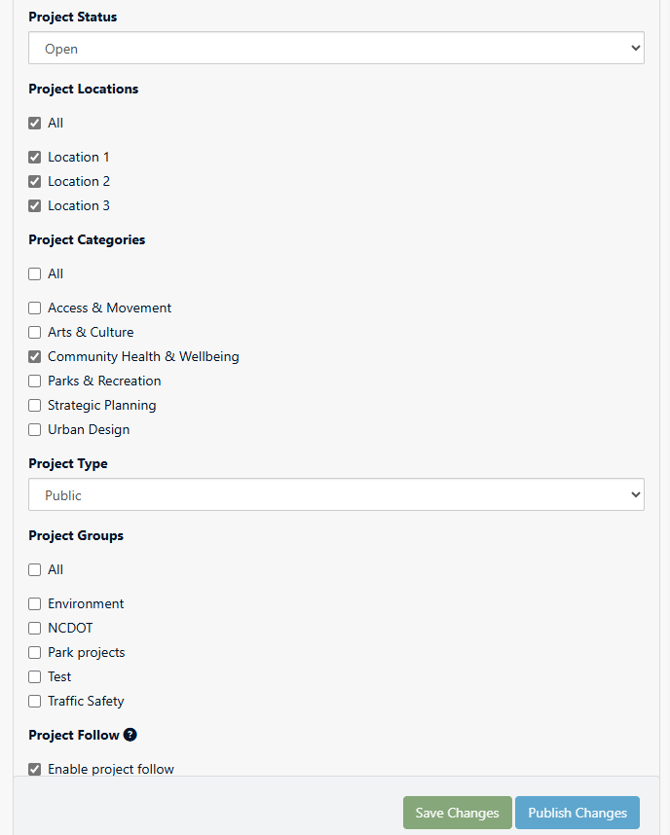Check the Arts & Culture category
The width and height of the screenshot is (670, 835).
coord(35,332)
